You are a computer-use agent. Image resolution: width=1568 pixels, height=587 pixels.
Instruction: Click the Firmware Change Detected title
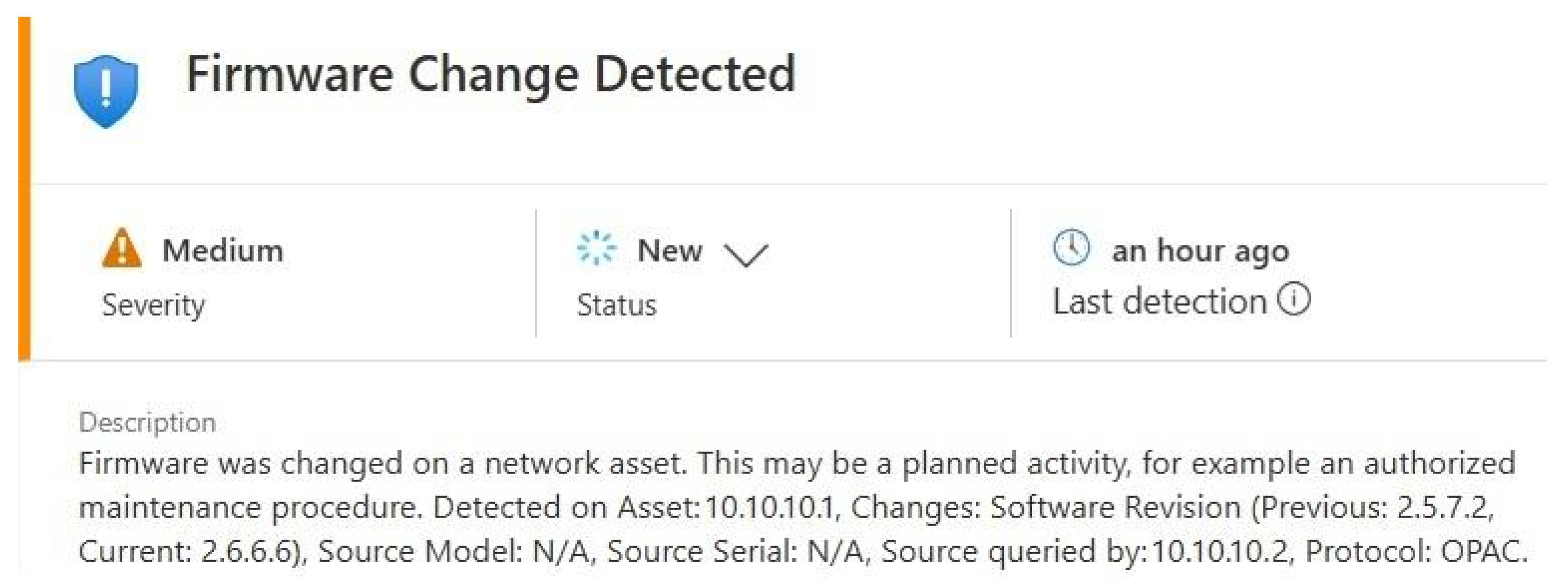click(490, 74)
